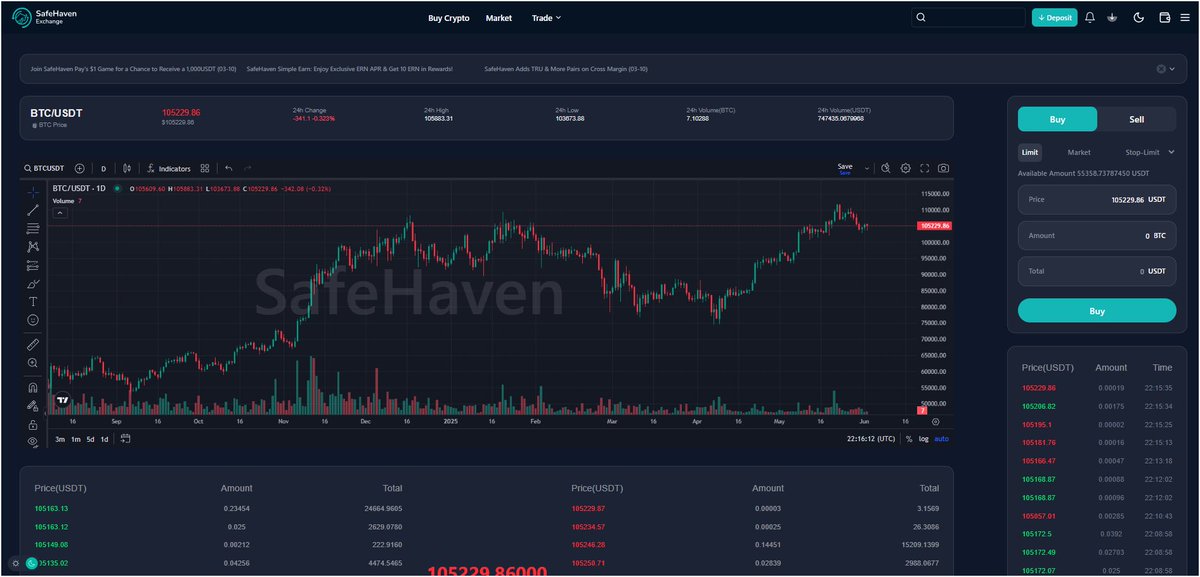Select the Limit order tab

coord(1030,152)
